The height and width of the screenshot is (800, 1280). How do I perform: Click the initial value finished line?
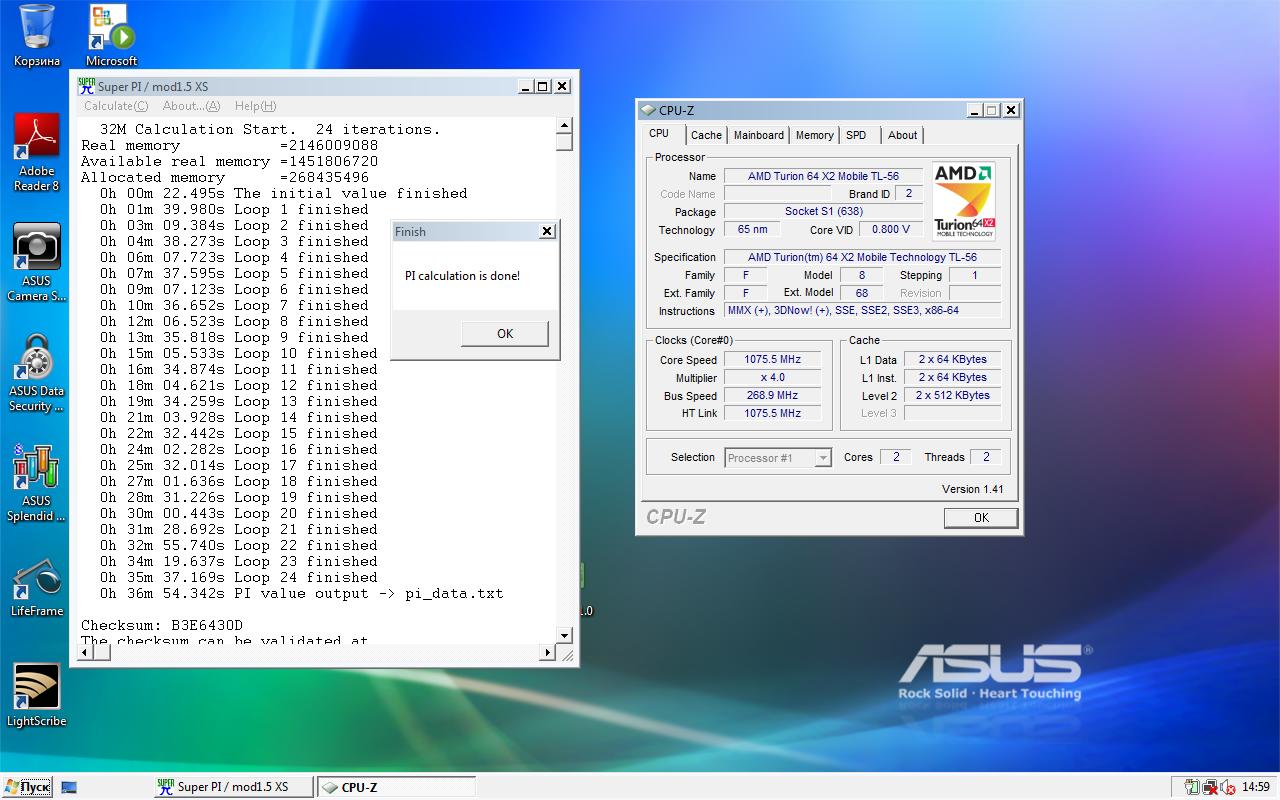tap(283, 193)
